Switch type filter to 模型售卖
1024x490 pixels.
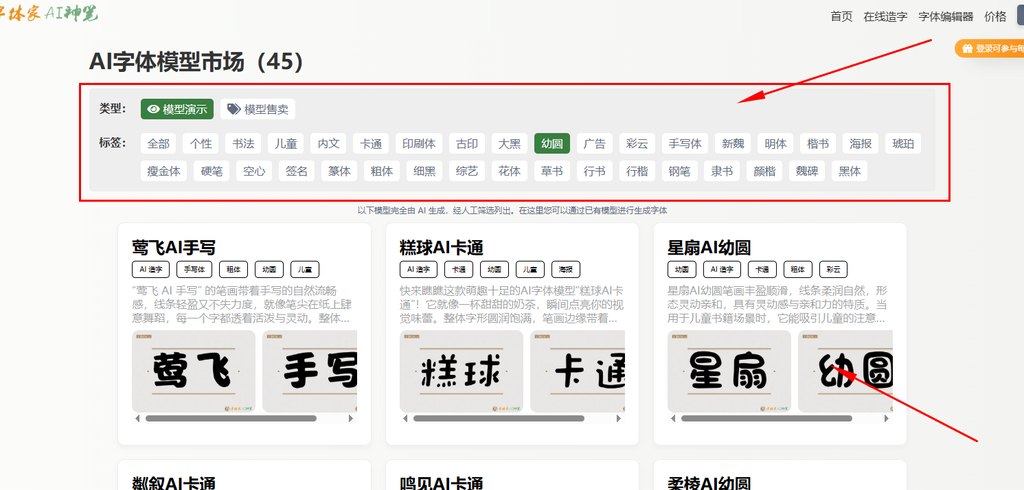pyautogui.click(x=258, y=109)
